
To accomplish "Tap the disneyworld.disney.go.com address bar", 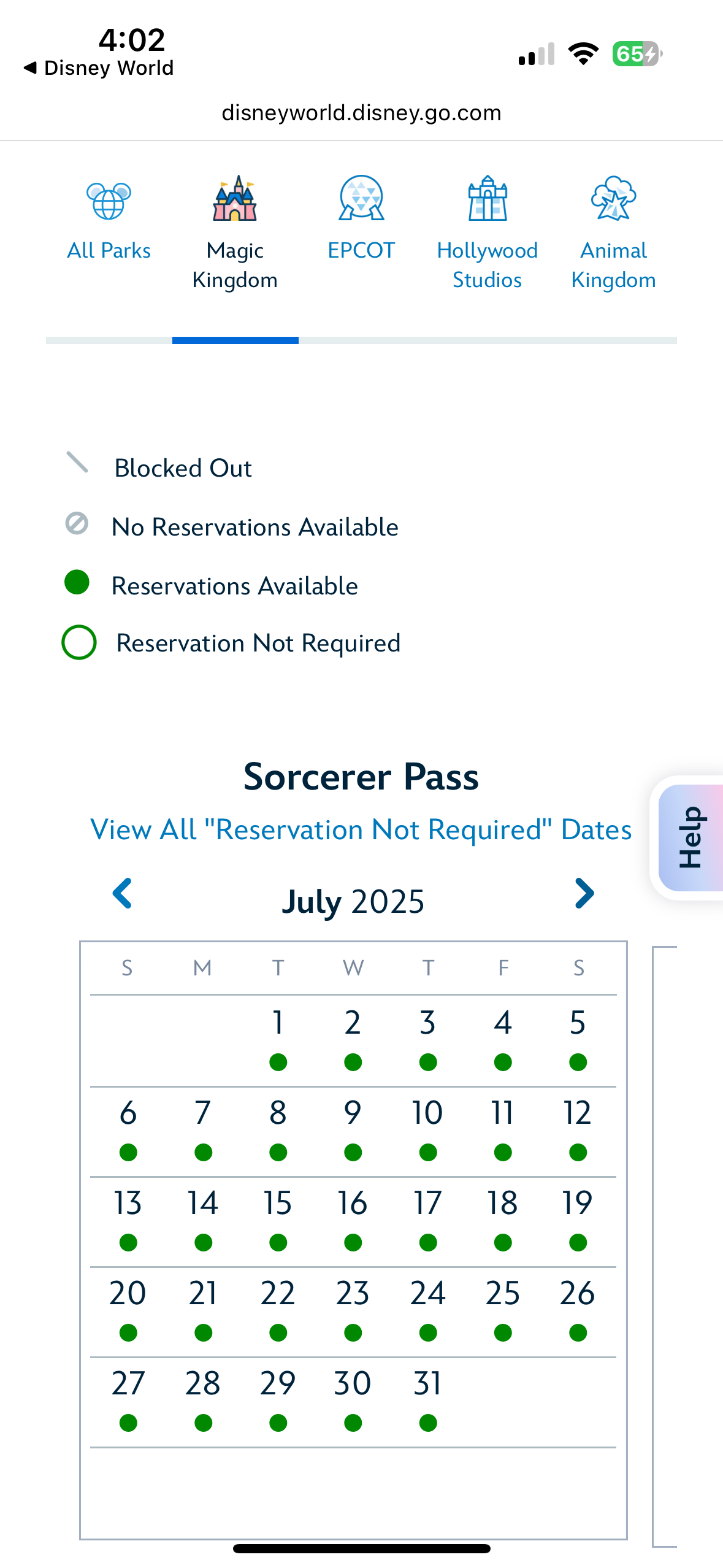I will [x=361, y=113].
